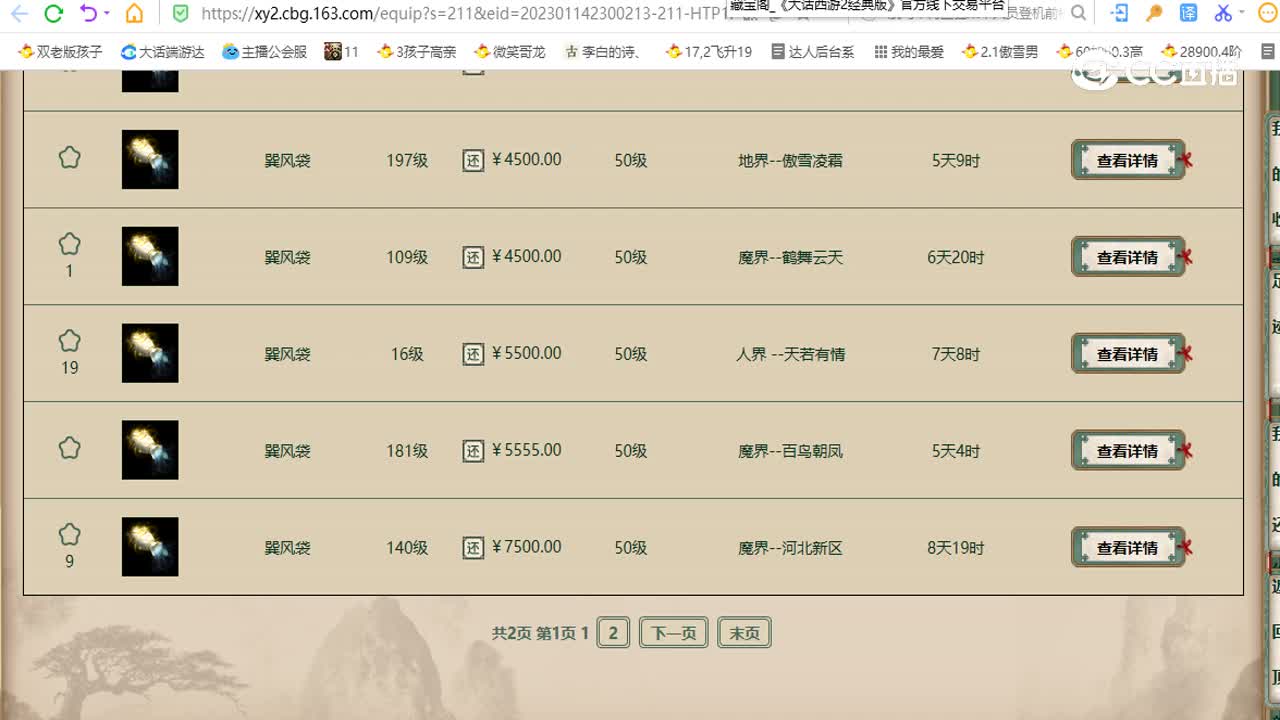The height and width of the screenshot is (720, 1280).
Task: Click the 还 bargain icon beside ¥7500.00
Action: [473, 548]
